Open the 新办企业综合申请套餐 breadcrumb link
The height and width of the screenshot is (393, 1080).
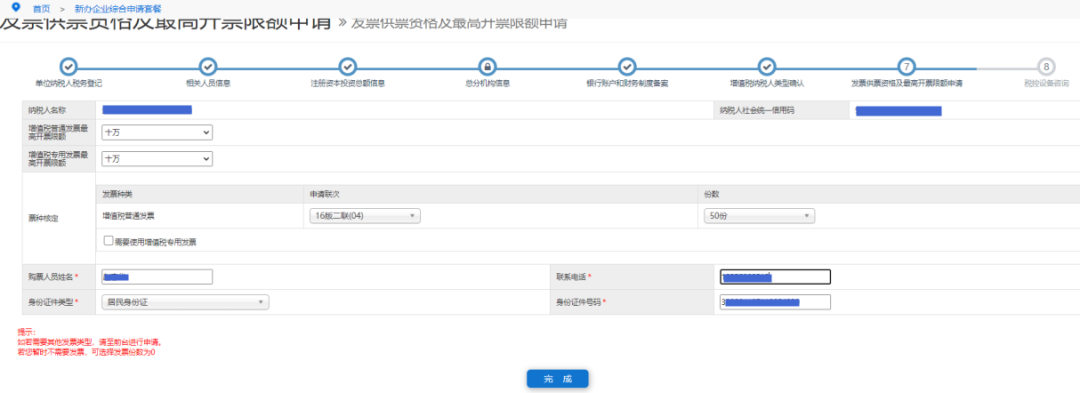pyautogui.click(x=118, y=8)
